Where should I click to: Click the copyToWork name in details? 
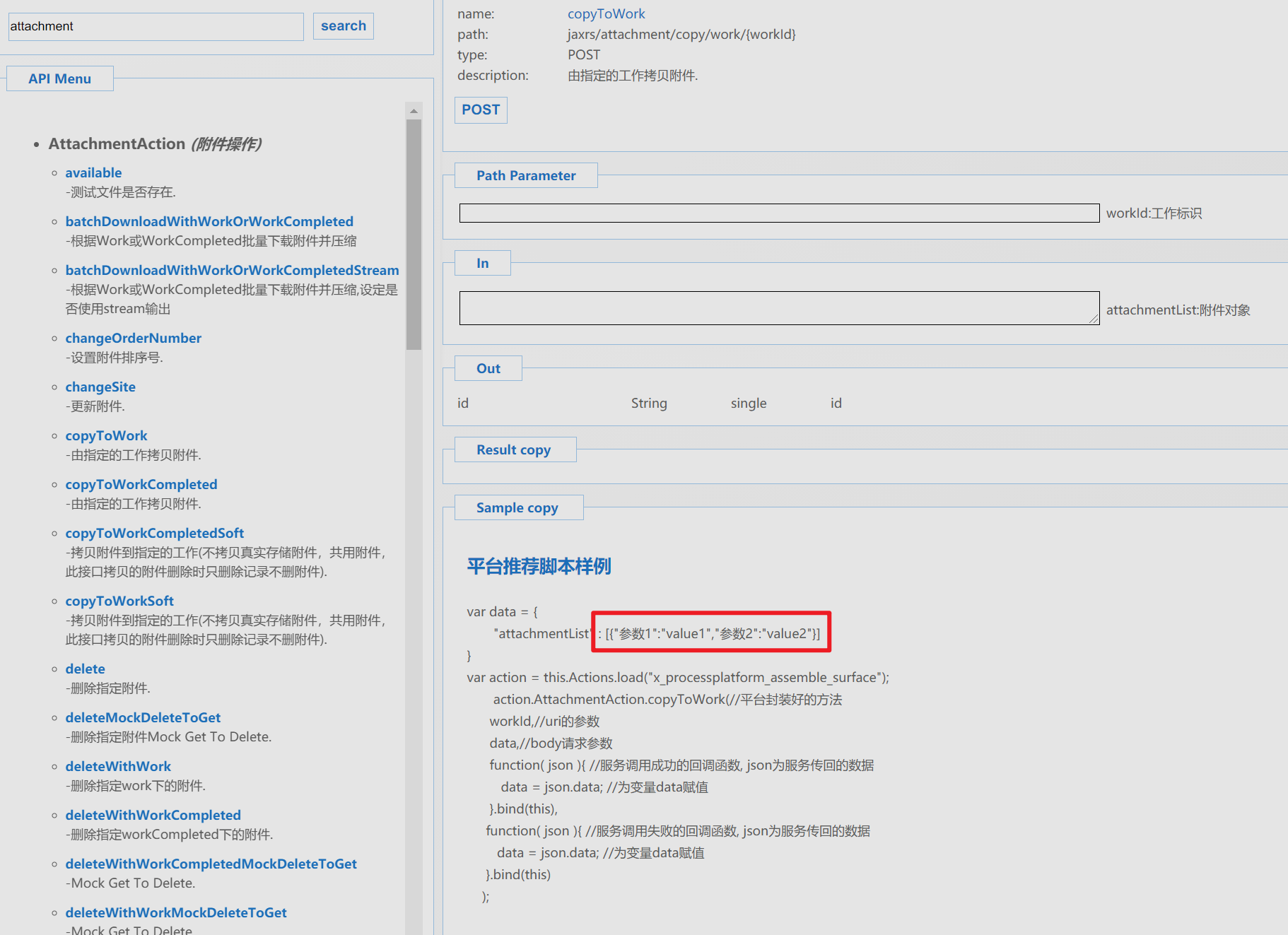pyautogui.click(x=607, y=13)
